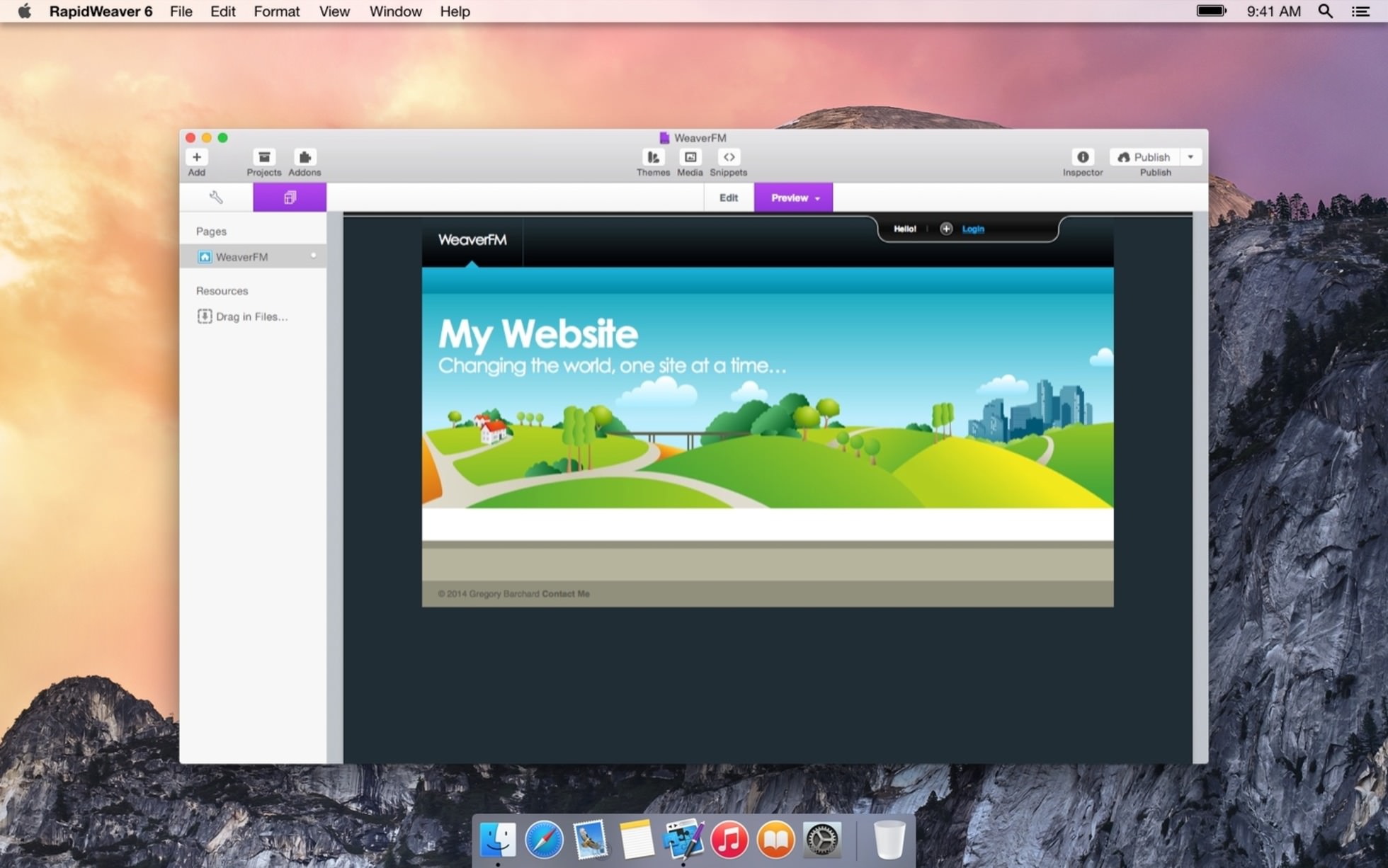Open the File menu
Image resolution: width=1388 pixels, height=868 pixels.
(181, 11)
